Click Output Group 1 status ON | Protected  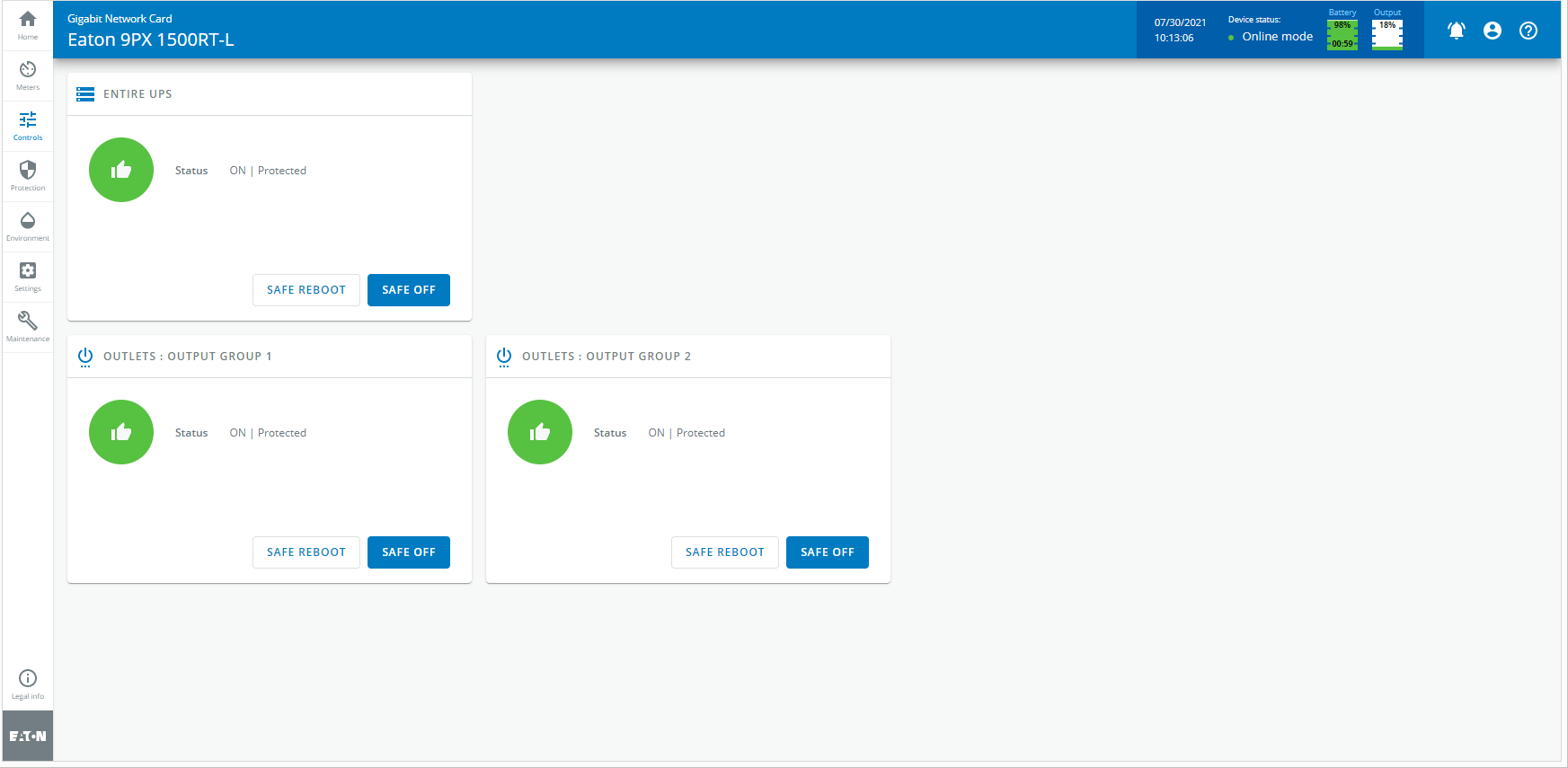[x=268, y=433]
